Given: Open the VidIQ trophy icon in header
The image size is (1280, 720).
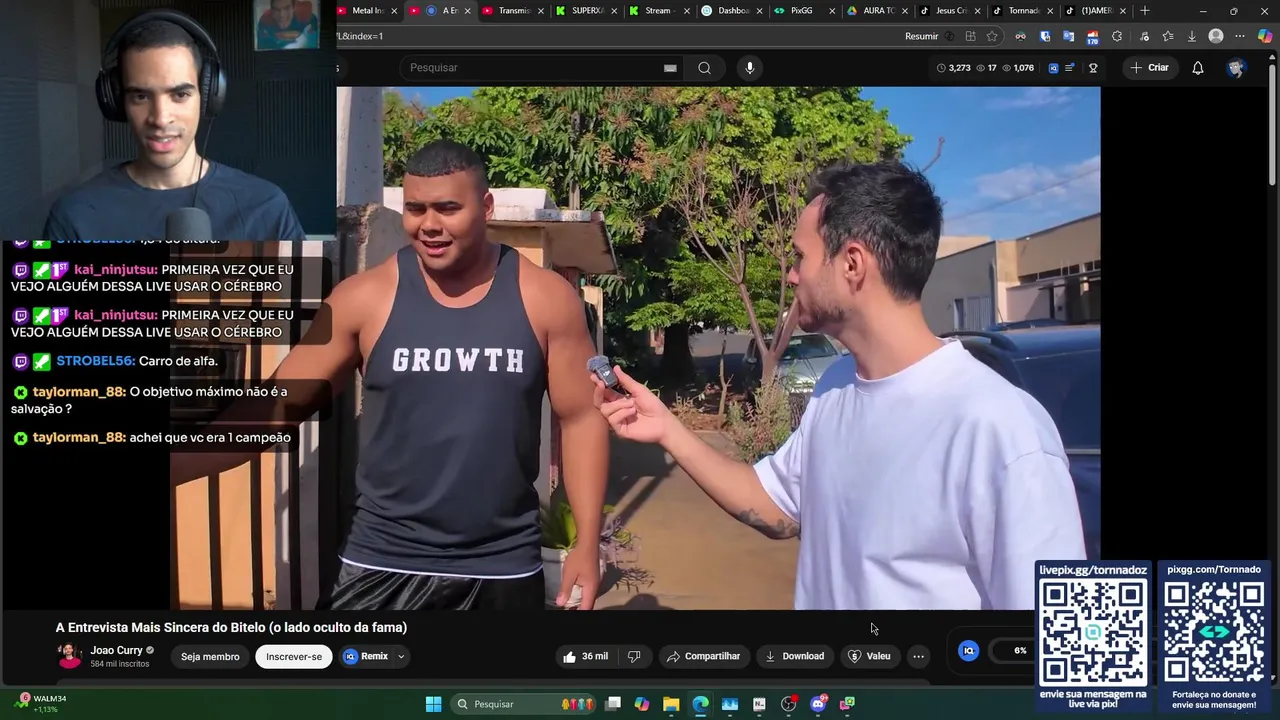Looking at the screenshot, I should (x=1093, y=68).
